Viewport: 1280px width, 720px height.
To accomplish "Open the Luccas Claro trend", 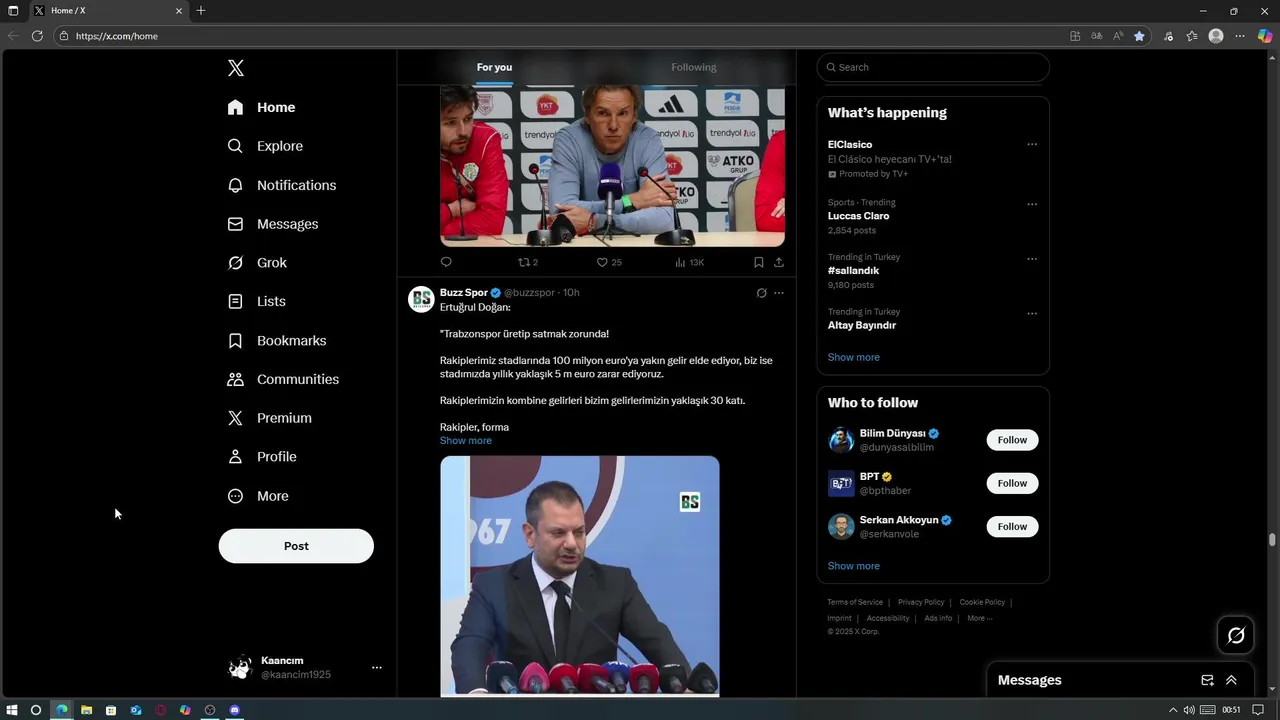I will tap(858, 216).
